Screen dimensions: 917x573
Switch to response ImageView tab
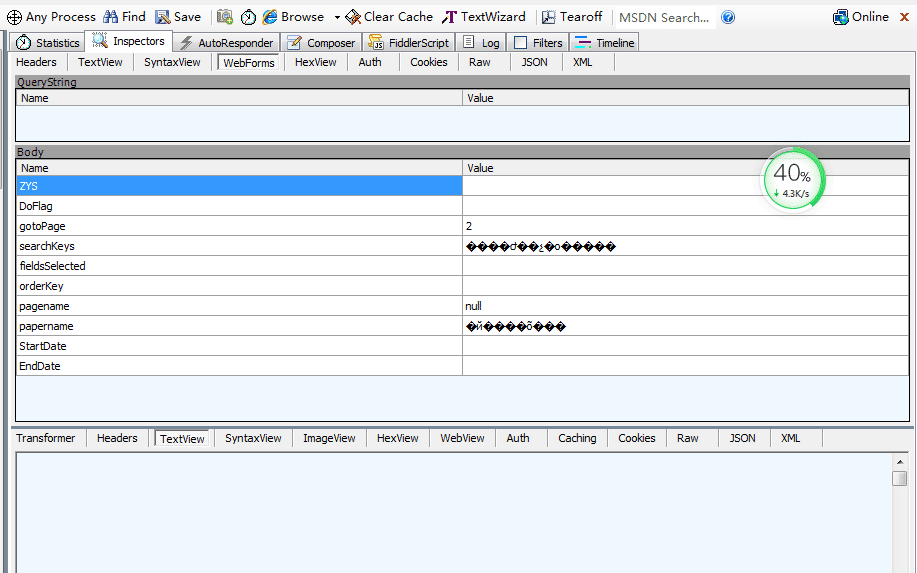pyautogui.click(x=329, y=438)
